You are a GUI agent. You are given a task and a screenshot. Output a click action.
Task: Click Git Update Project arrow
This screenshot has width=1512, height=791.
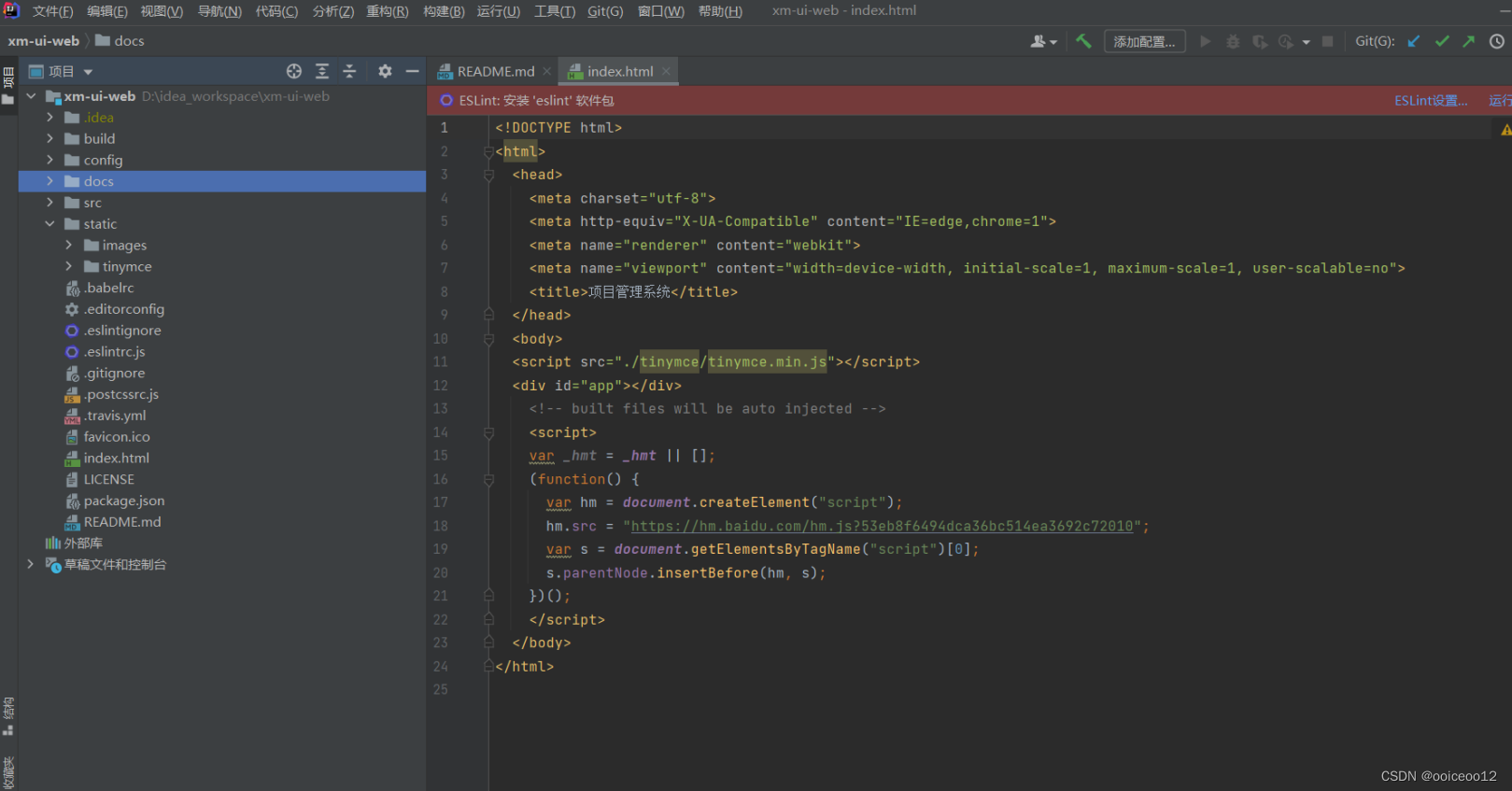click(1414, 41)
